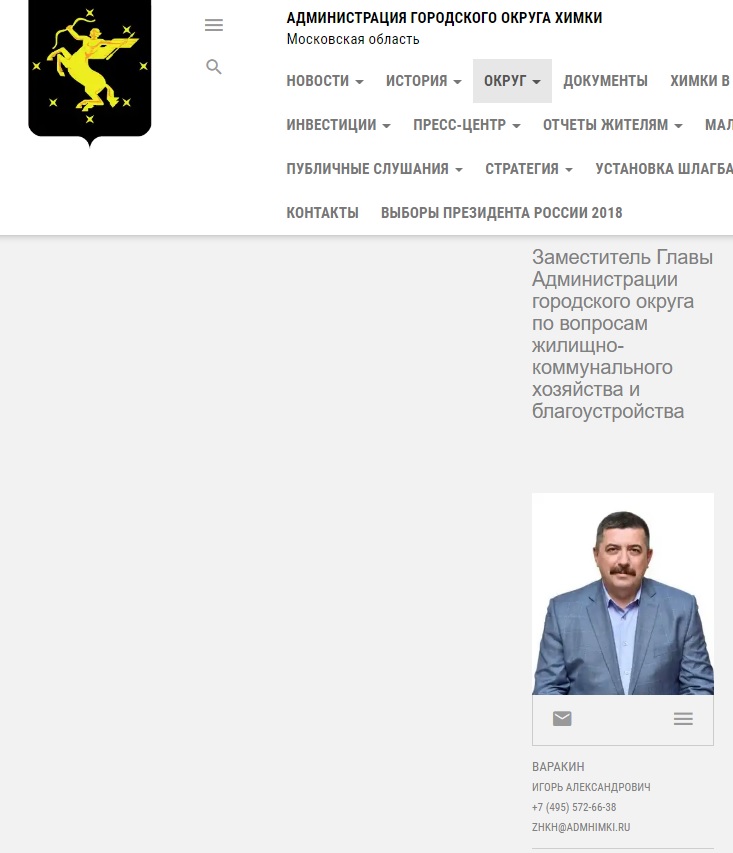
Task: Click the Khimki coat of arms logo
Action: [90, 72]
